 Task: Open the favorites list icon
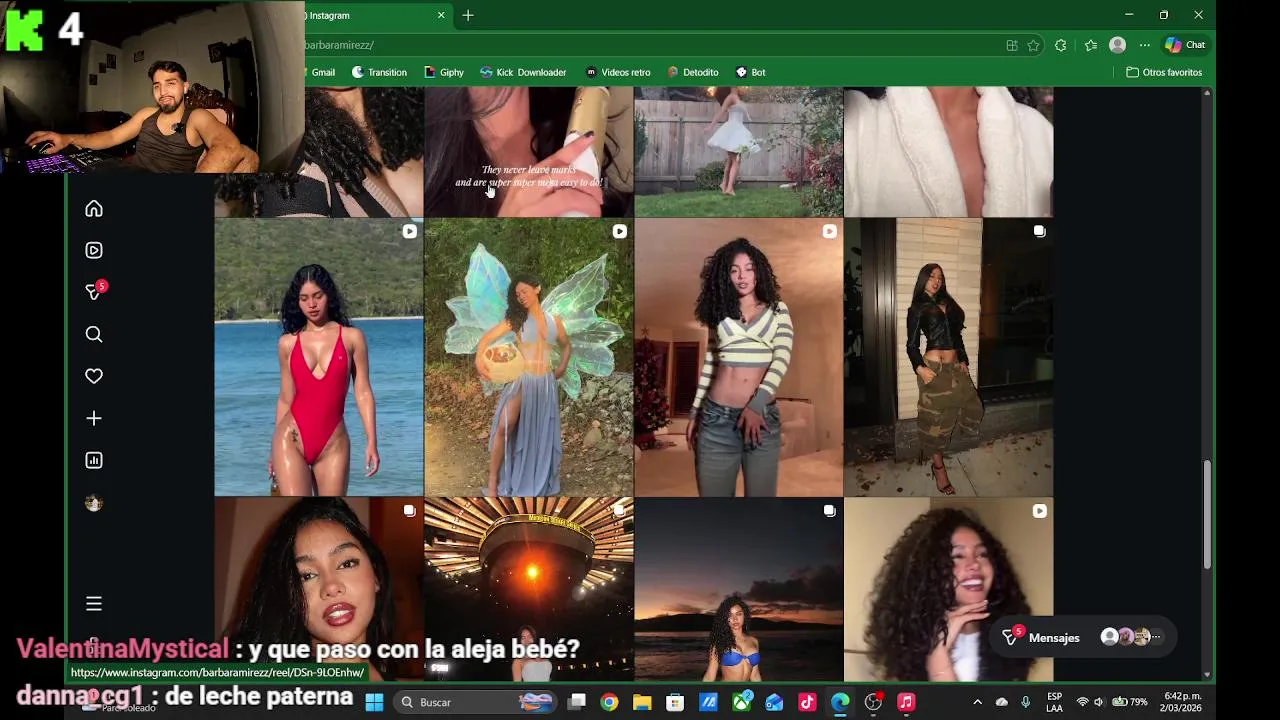tap(1091, 45)
